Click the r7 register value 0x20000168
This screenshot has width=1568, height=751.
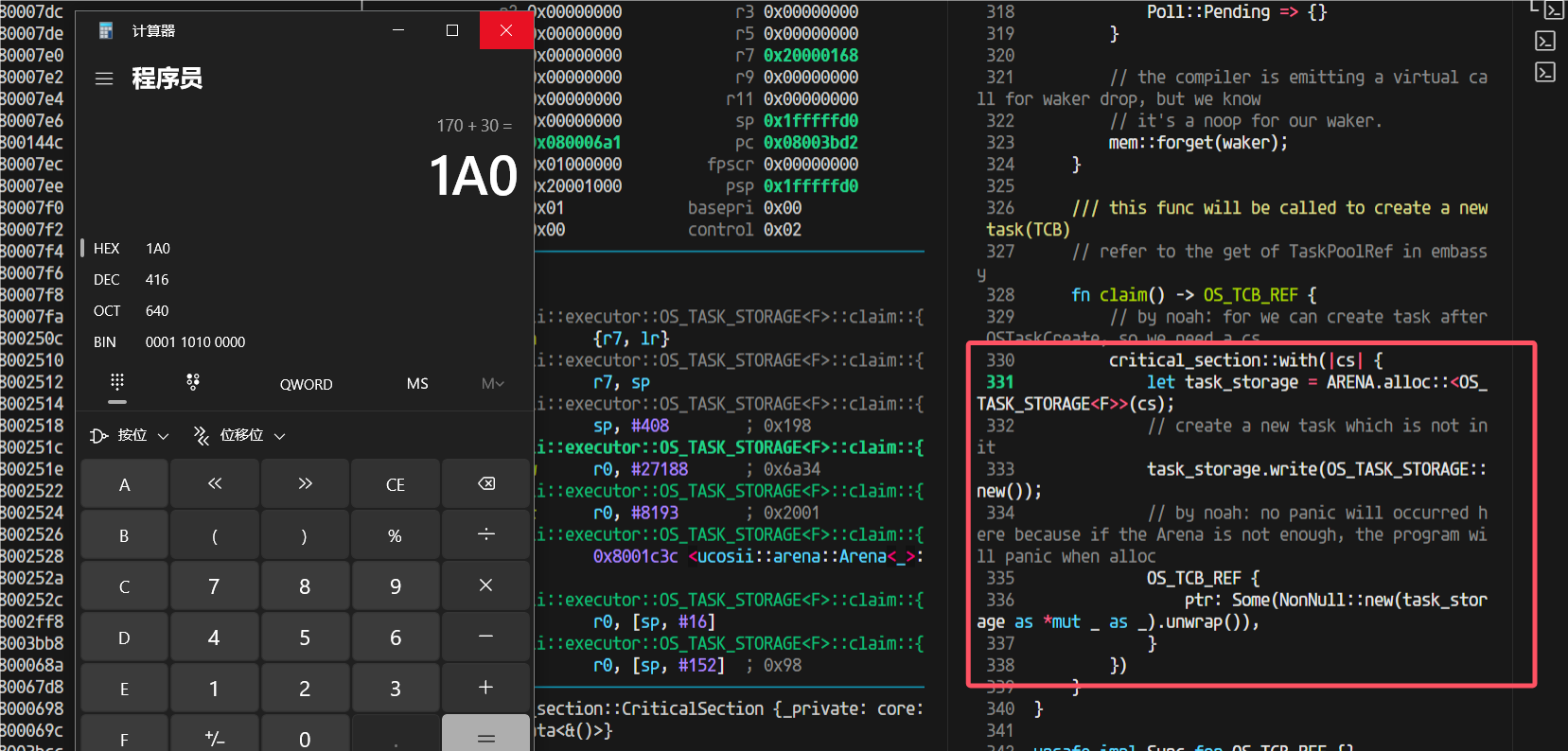[811, 56]
